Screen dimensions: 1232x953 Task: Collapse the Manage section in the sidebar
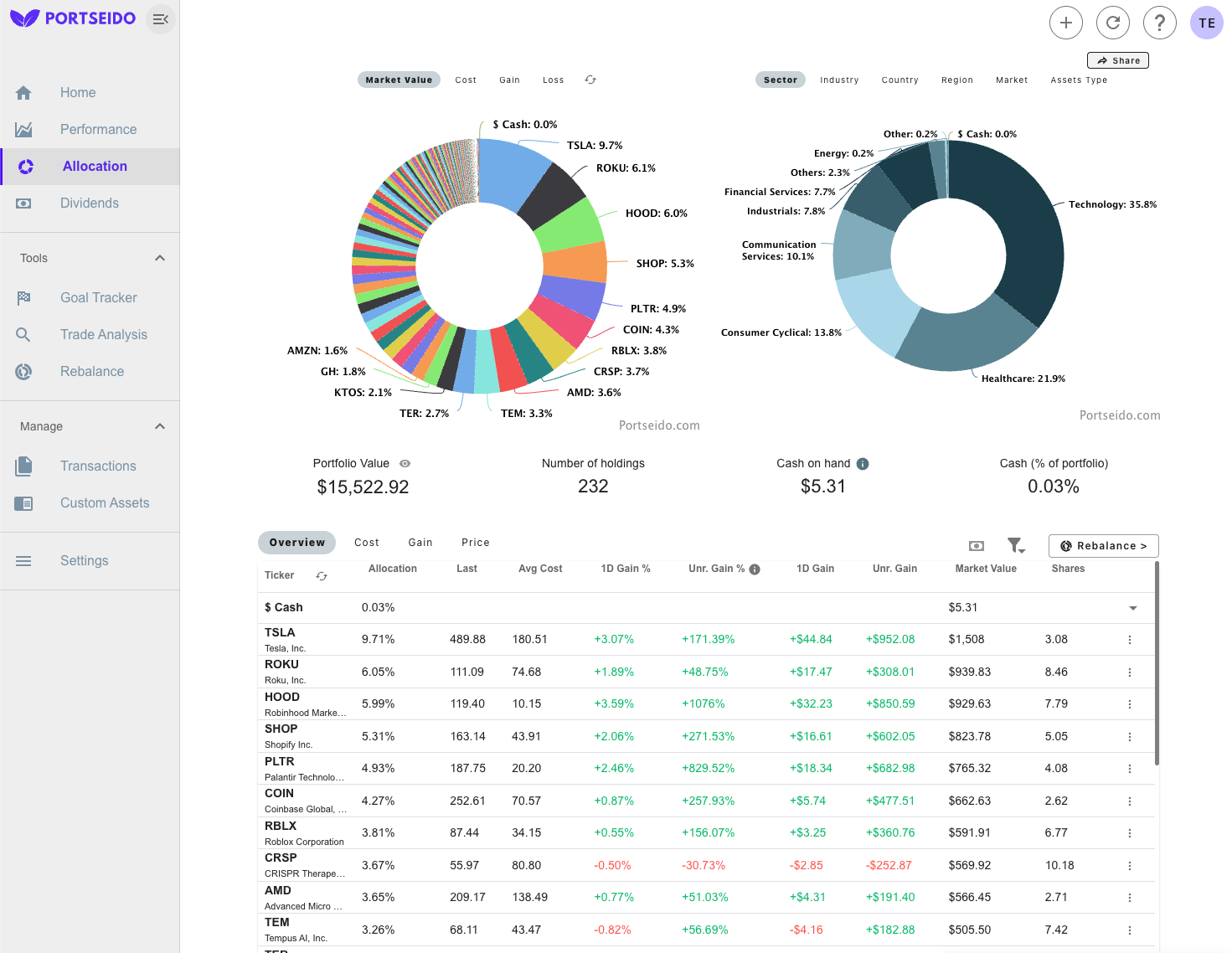[x=159, y=426]
